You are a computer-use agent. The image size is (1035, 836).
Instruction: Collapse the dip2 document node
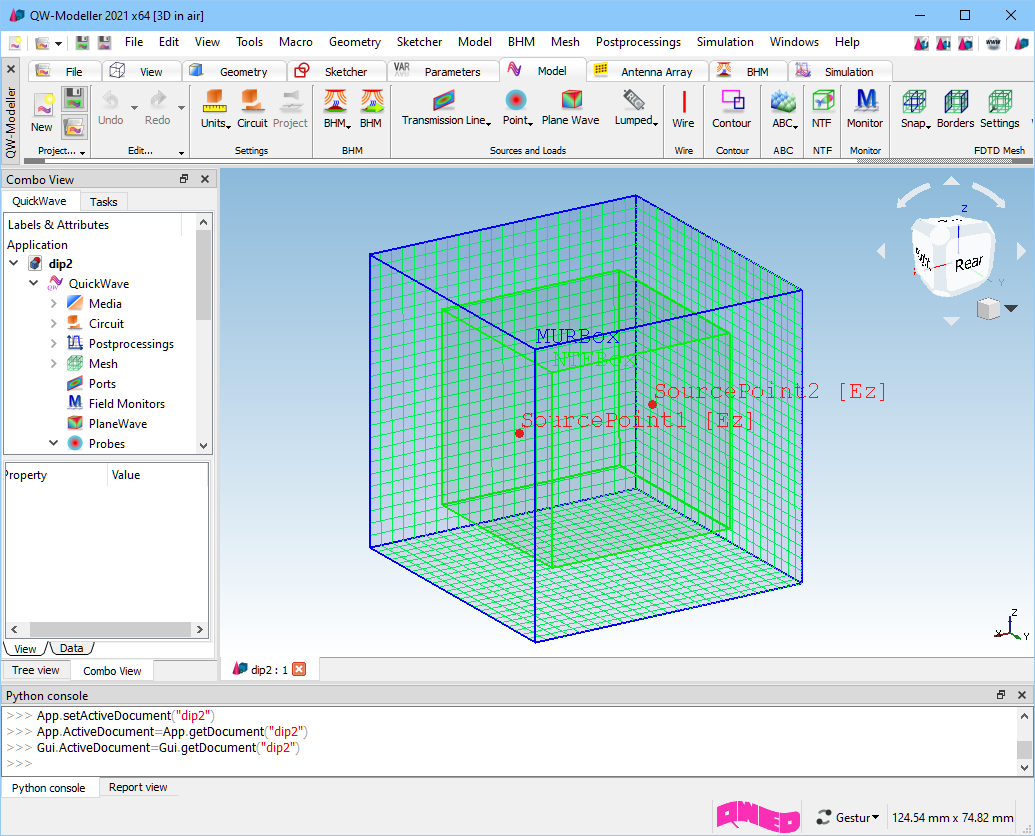pos(14,263)
